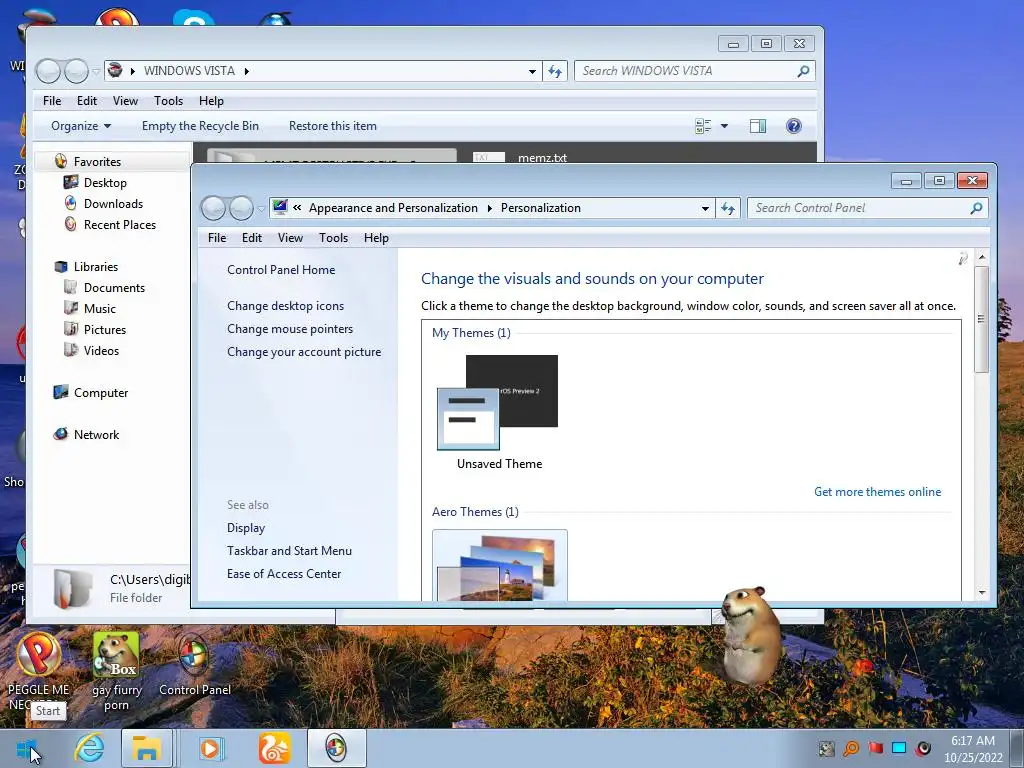Click Empty the Recycle Bin
The image size is (1024, 768).
200,126
